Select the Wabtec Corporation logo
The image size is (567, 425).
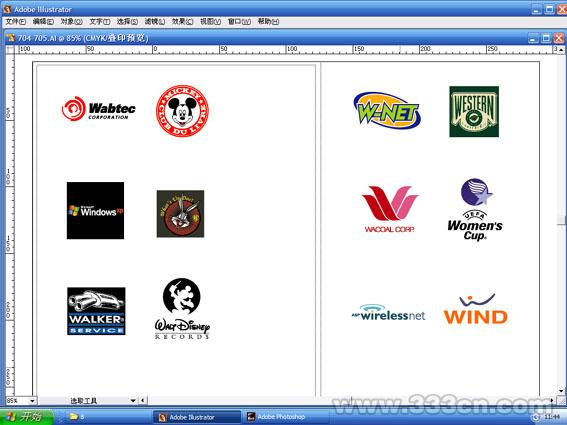(x=99, y=109)
